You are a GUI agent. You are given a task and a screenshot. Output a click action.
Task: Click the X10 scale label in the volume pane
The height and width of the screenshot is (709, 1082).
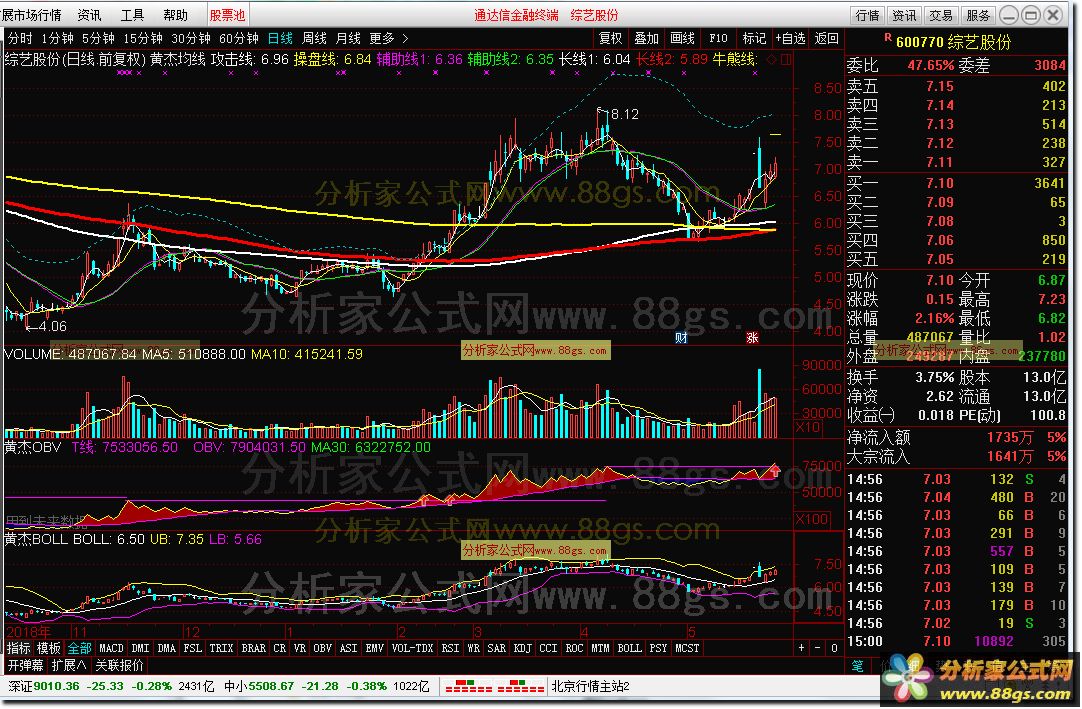click(x=807, y=427)
